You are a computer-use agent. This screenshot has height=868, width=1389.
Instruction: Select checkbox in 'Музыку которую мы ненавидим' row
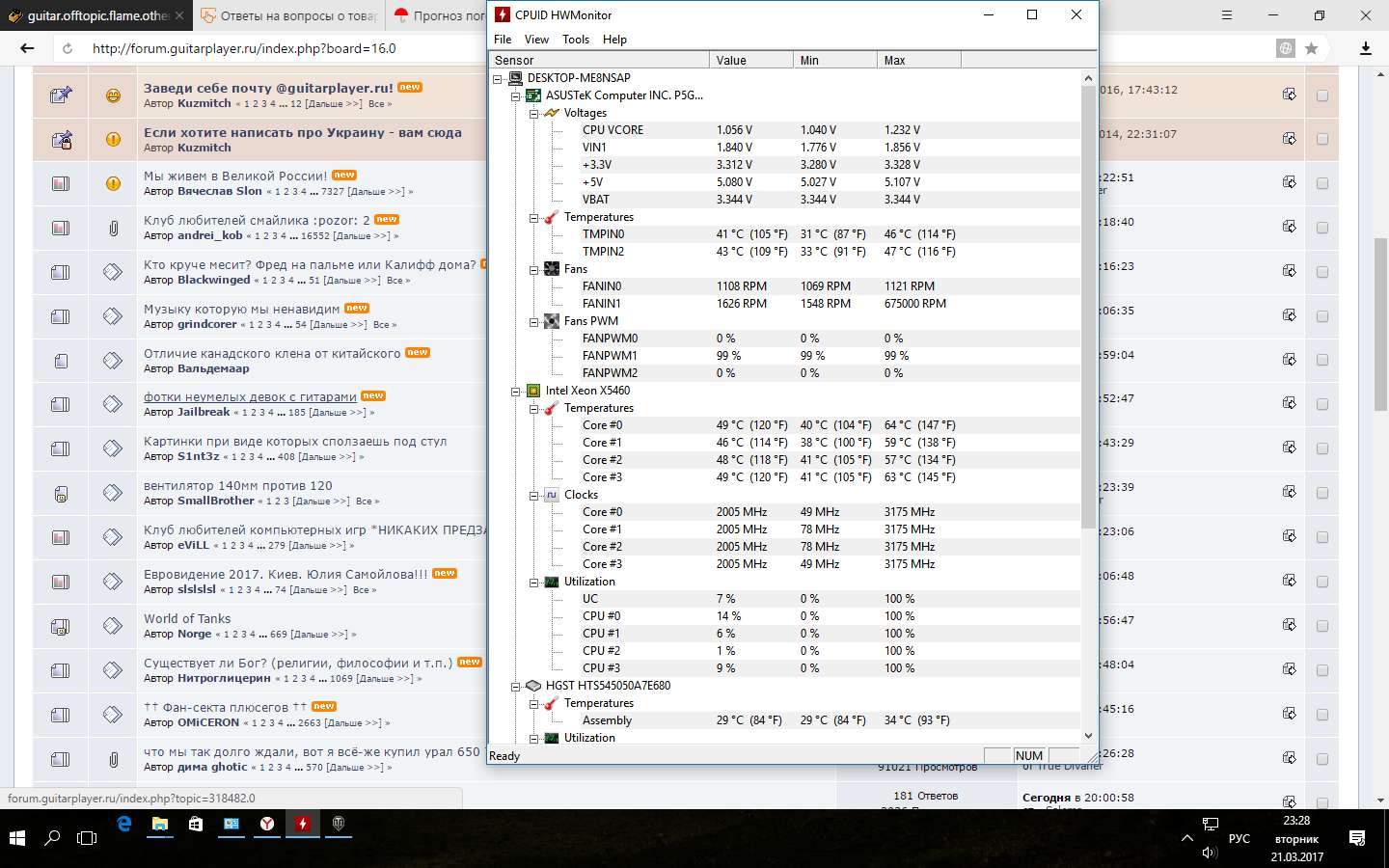(x=1321, y=316)
